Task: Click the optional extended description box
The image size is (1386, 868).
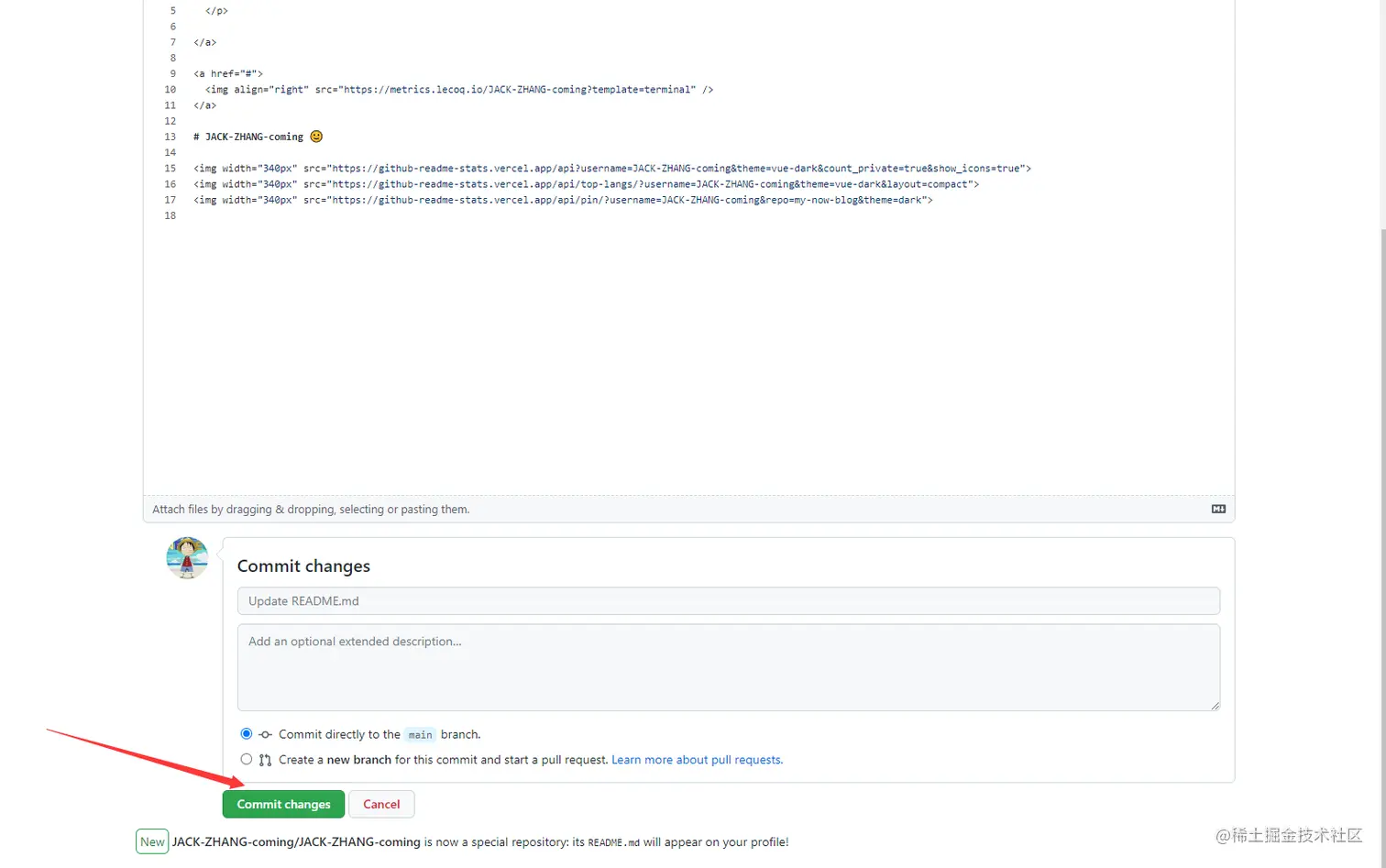Action: (x=728, y=667)
